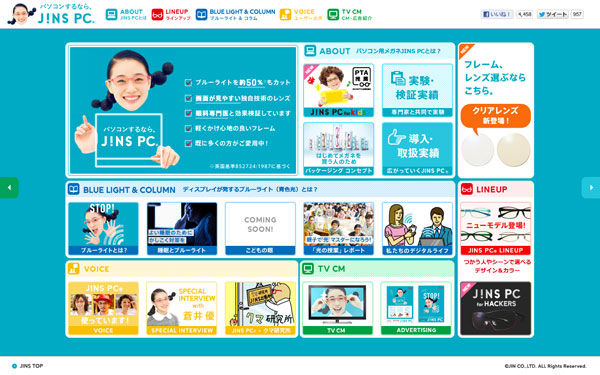The height and width of the screenshot is (375, 600).
Task: Click the red glasses LINEUP nav icon
Action: [x=157, y=15]
